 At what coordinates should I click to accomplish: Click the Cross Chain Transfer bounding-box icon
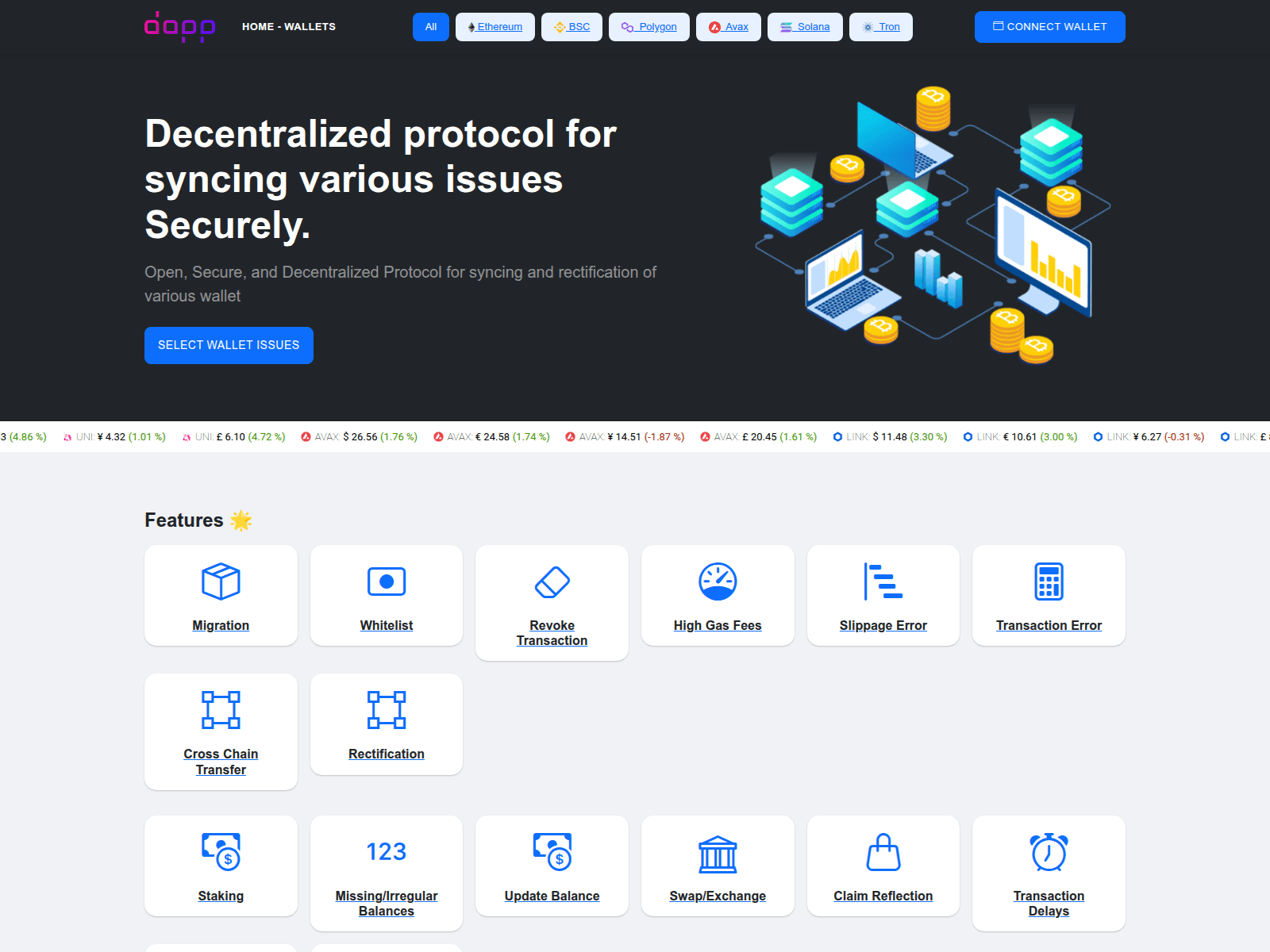tap(221, 710)
